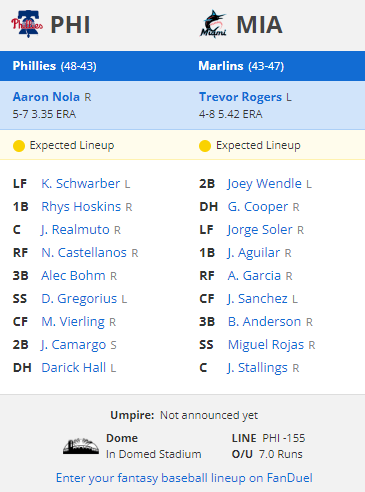
Task: Open Rhys Hoskins player page
Action: 81,207
